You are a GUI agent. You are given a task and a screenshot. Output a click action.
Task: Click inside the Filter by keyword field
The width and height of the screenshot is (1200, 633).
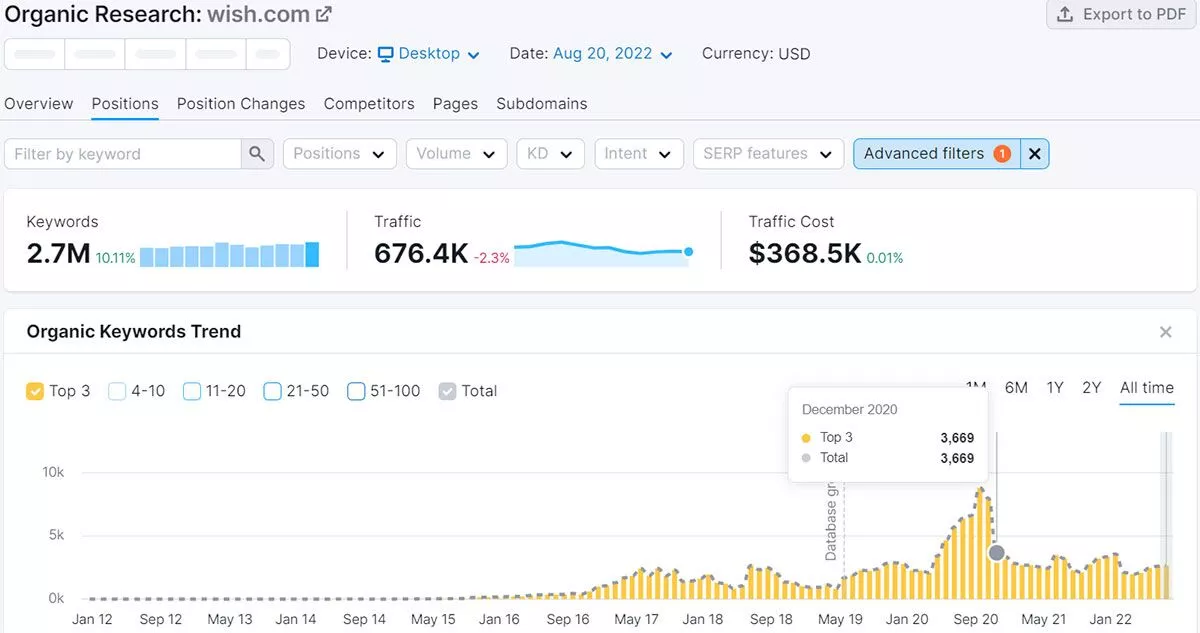(x=120, y=153)
